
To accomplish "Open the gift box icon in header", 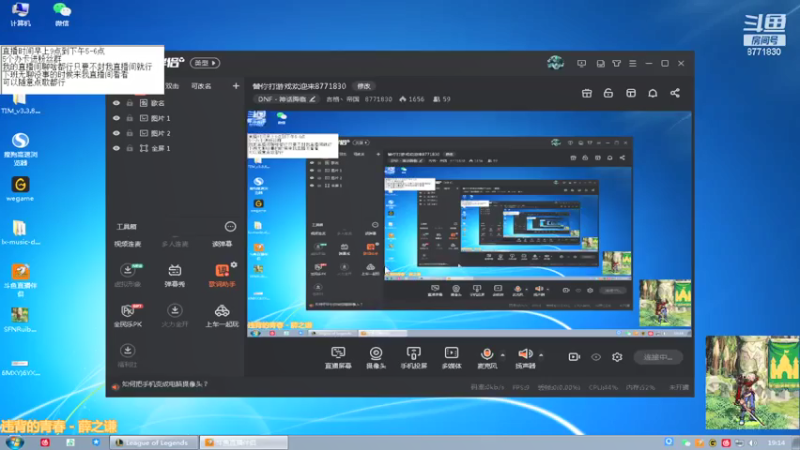I will pos(587,93).
